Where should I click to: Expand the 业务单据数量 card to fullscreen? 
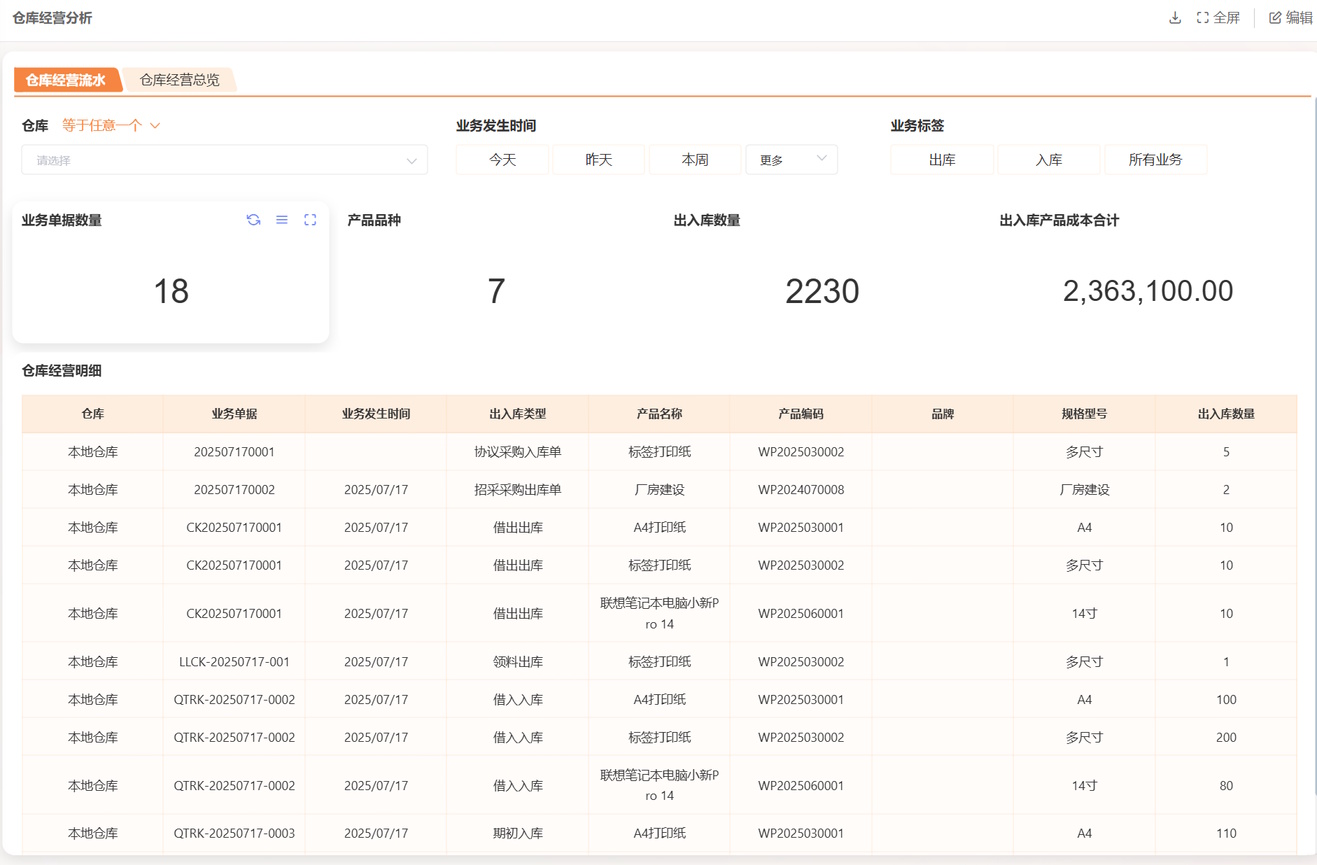(x=310, y=220)
